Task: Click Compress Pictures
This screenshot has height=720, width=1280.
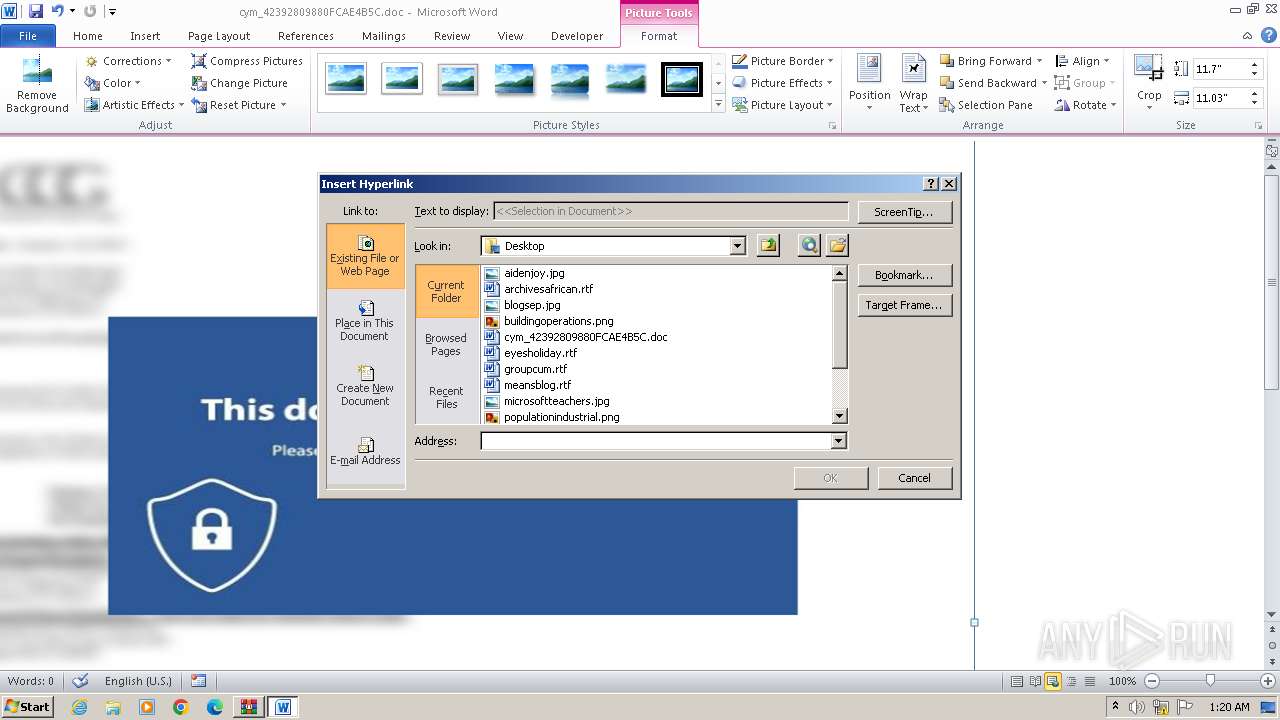Action: pyautogui.click(x=247, y=61)
